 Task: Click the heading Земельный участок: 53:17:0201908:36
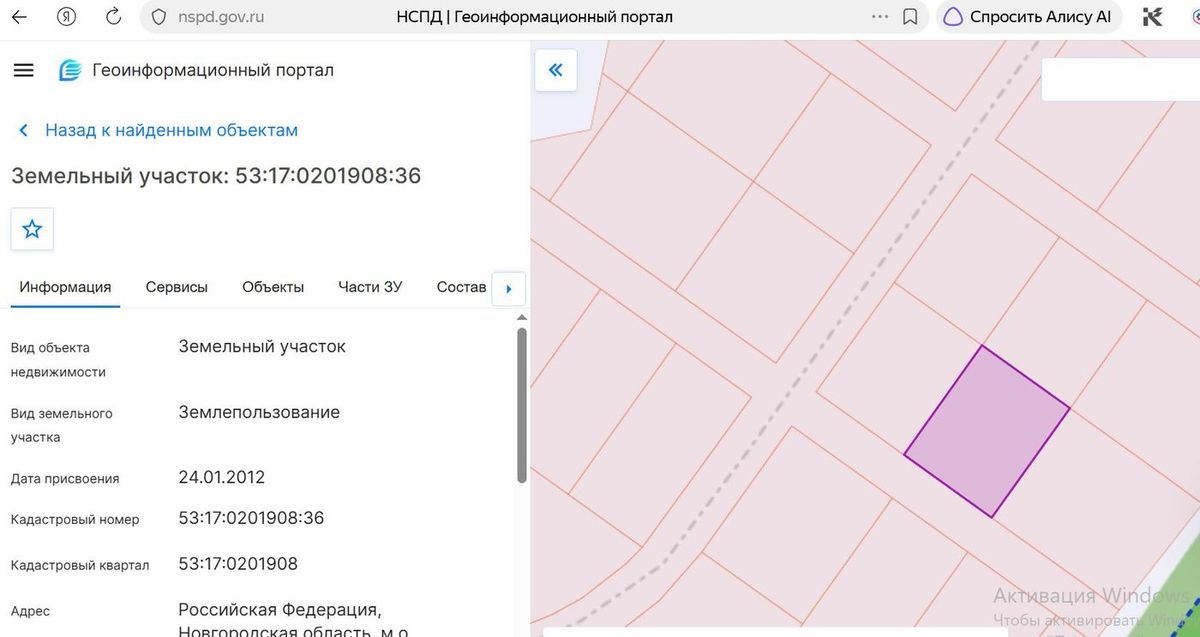[x=216, y=176]
